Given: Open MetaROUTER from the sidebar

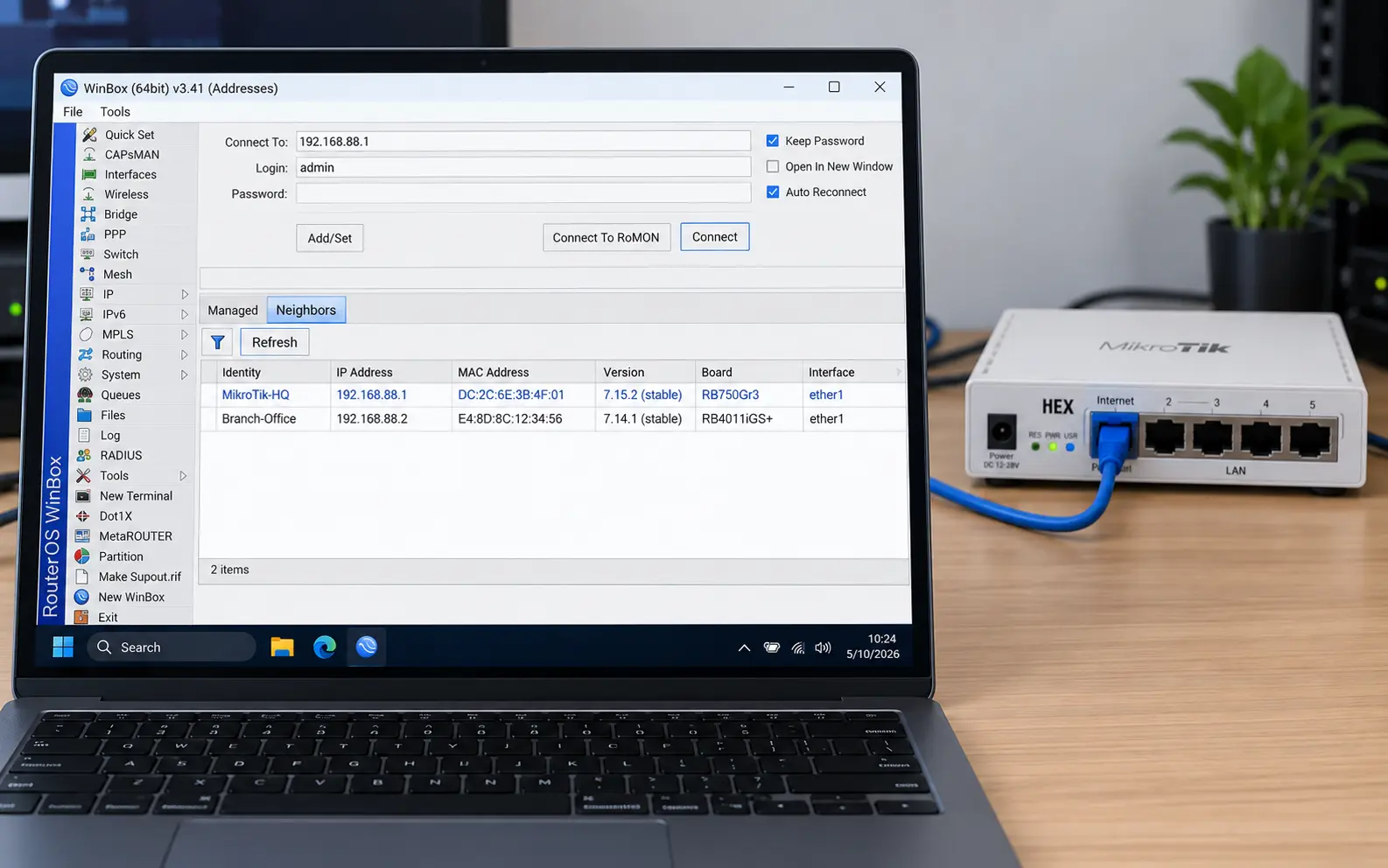Looking at the screenshot, I should point(135,536).
